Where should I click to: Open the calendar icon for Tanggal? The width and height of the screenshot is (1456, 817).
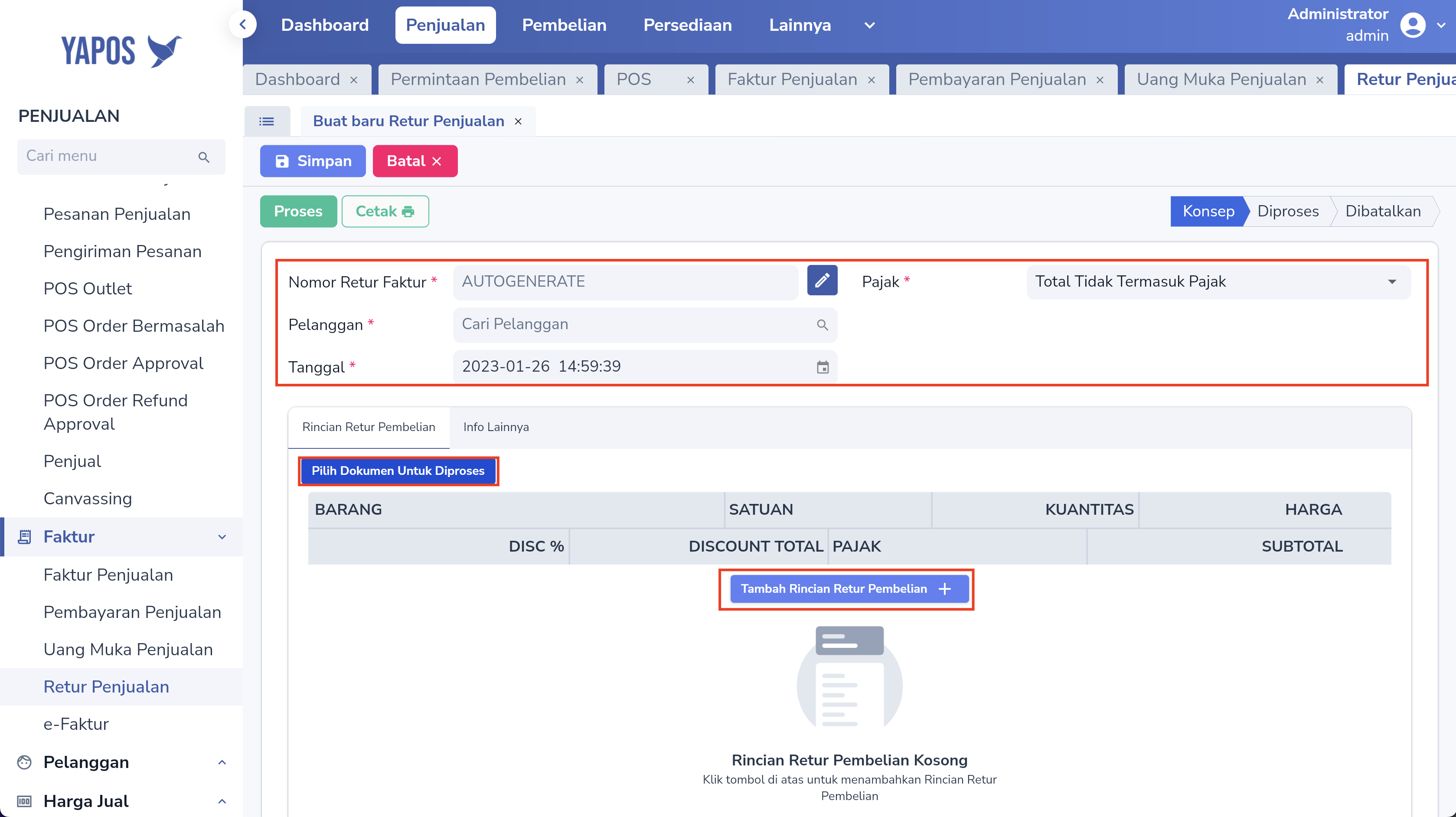click(x=823, y=367)
